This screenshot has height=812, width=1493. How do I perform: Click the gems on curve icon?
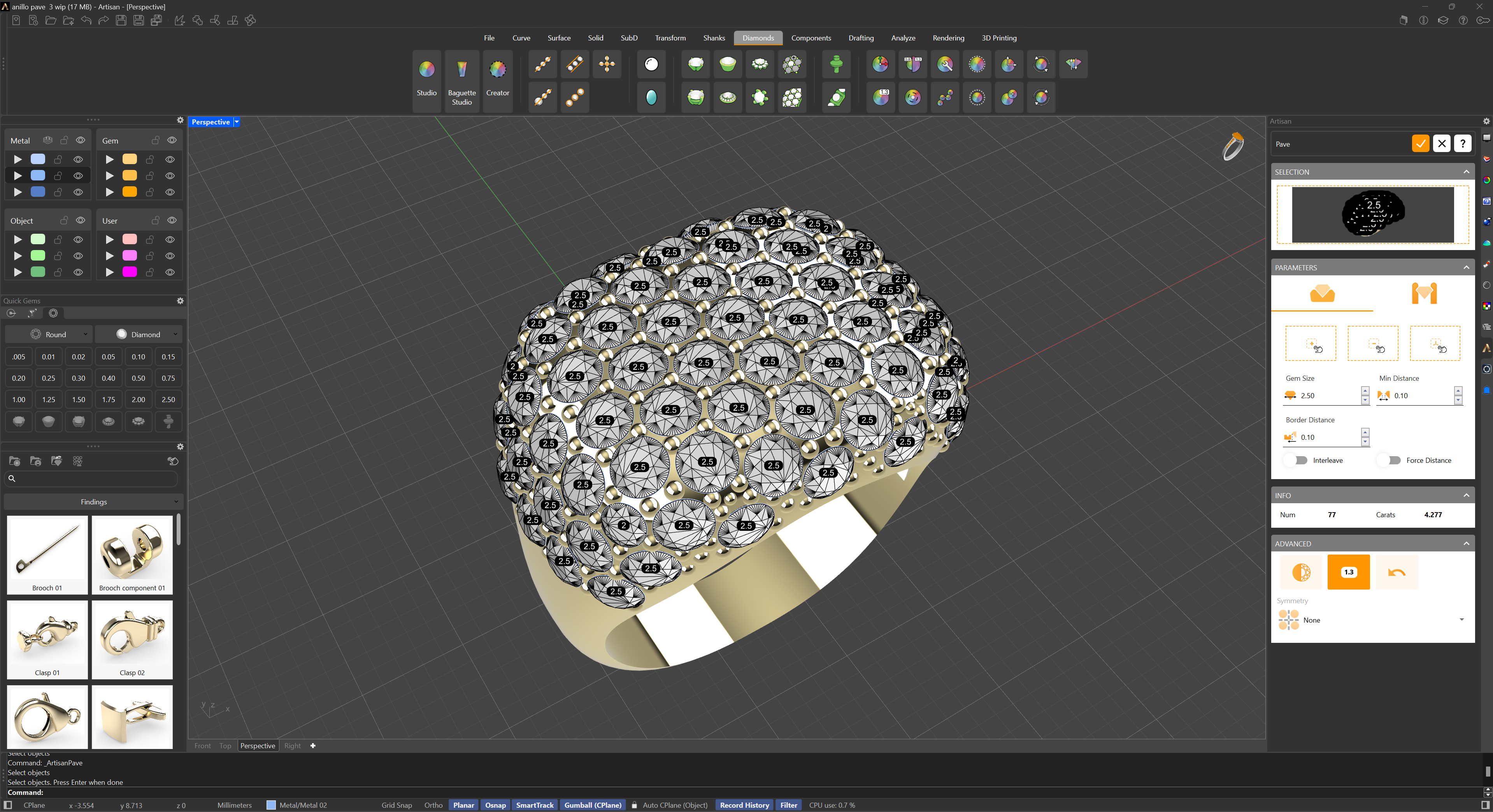(x=542, y=64)
